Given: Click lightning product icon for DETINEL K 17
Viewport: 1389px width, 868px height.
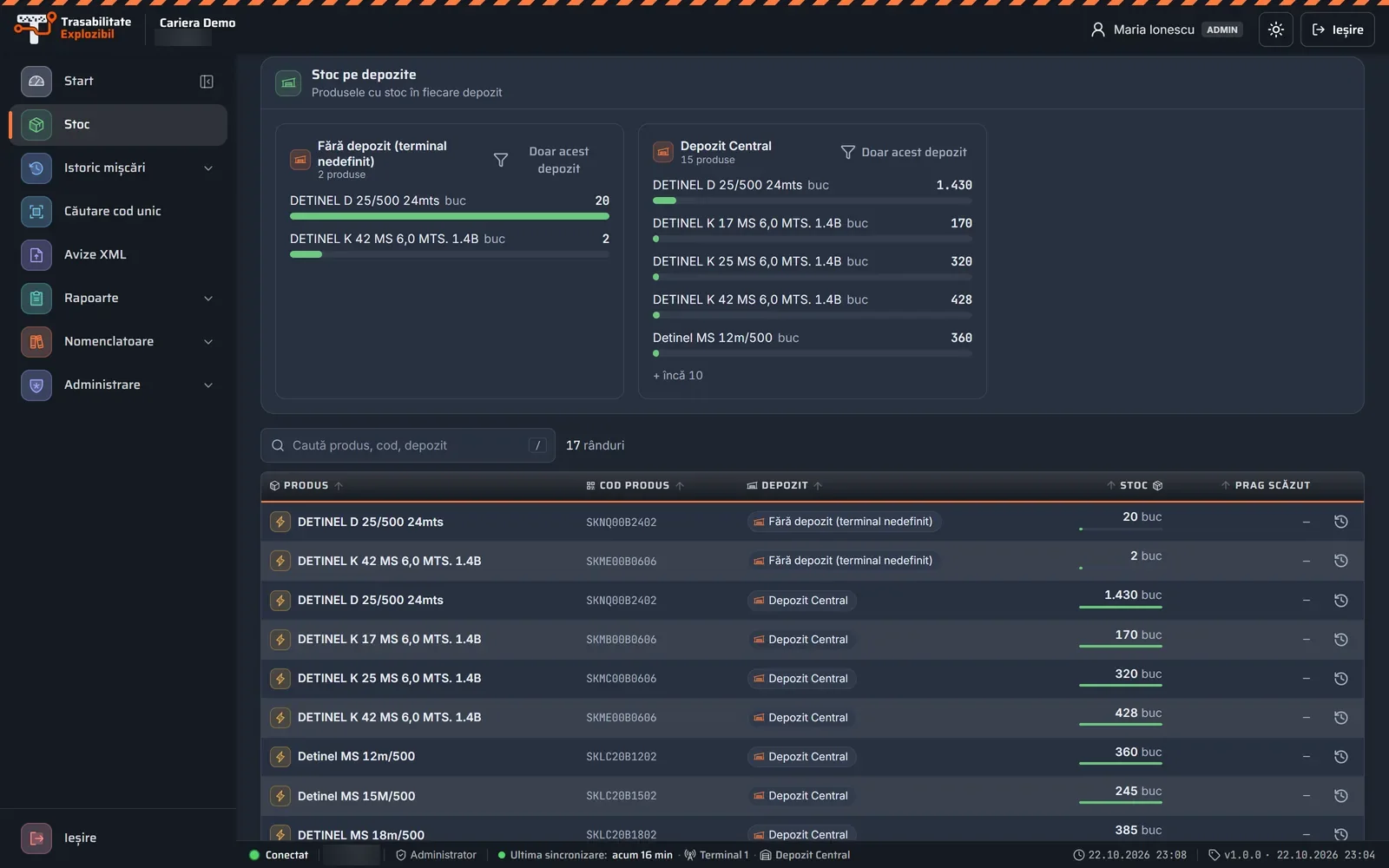Looking at the screenshot, I should [x=280, y=640].
